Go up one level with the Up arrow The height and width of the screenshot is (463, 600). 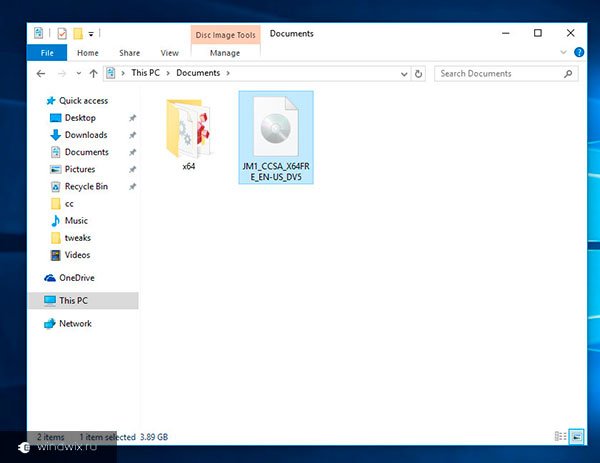coord(93,73)
